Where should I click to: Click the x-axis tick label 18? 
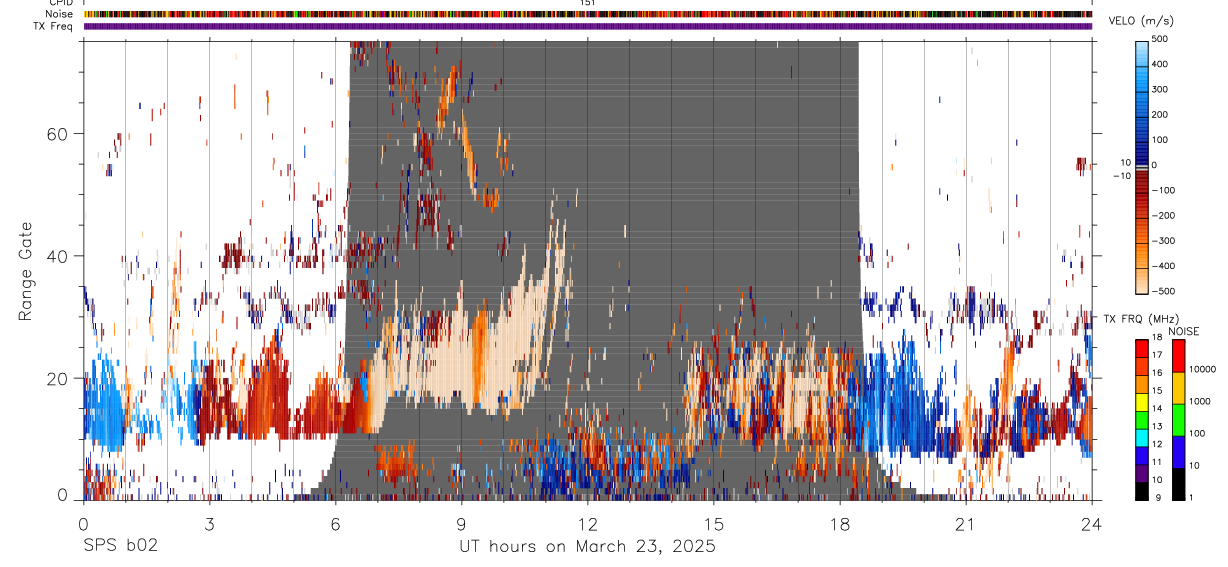[839, 523]
